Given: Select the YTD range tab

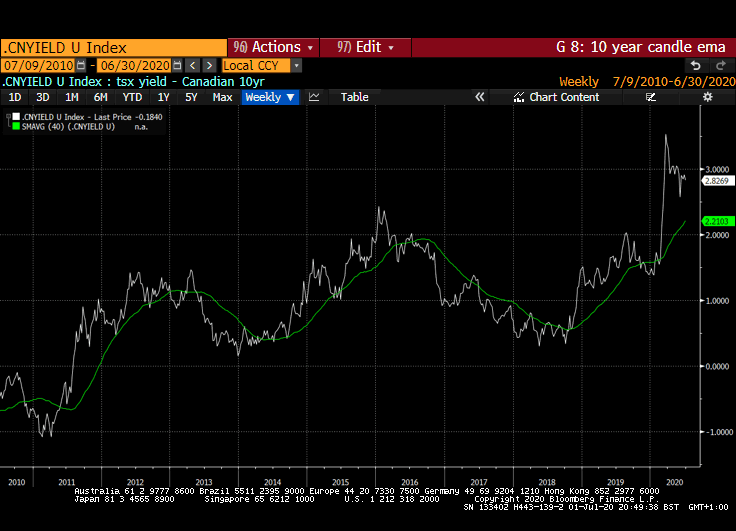Looking at the screenshot, I should [132, 97].
